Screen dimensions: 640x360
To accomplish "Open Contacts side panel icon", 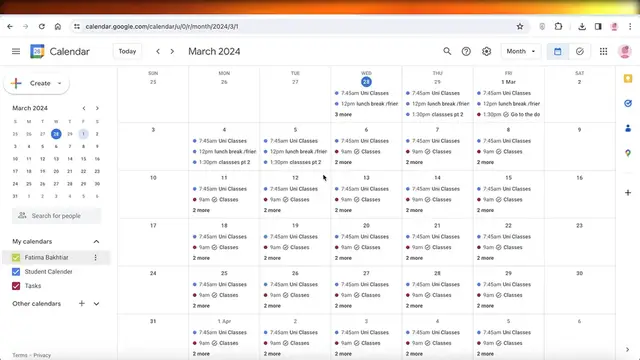I will pos(628,128).
